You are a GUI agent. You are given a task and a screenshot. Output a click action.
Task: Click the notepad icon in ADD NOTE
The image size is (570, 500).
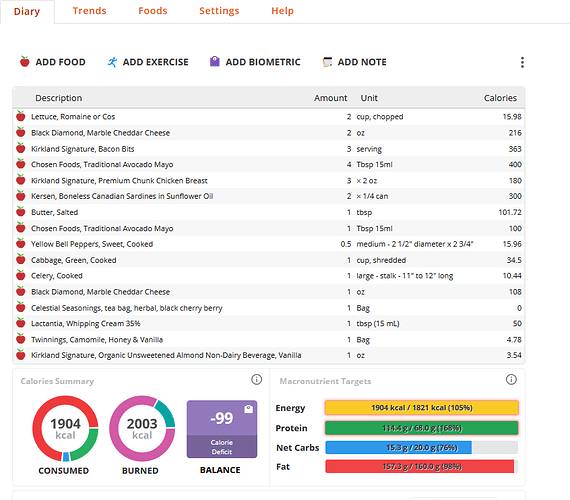327,62
